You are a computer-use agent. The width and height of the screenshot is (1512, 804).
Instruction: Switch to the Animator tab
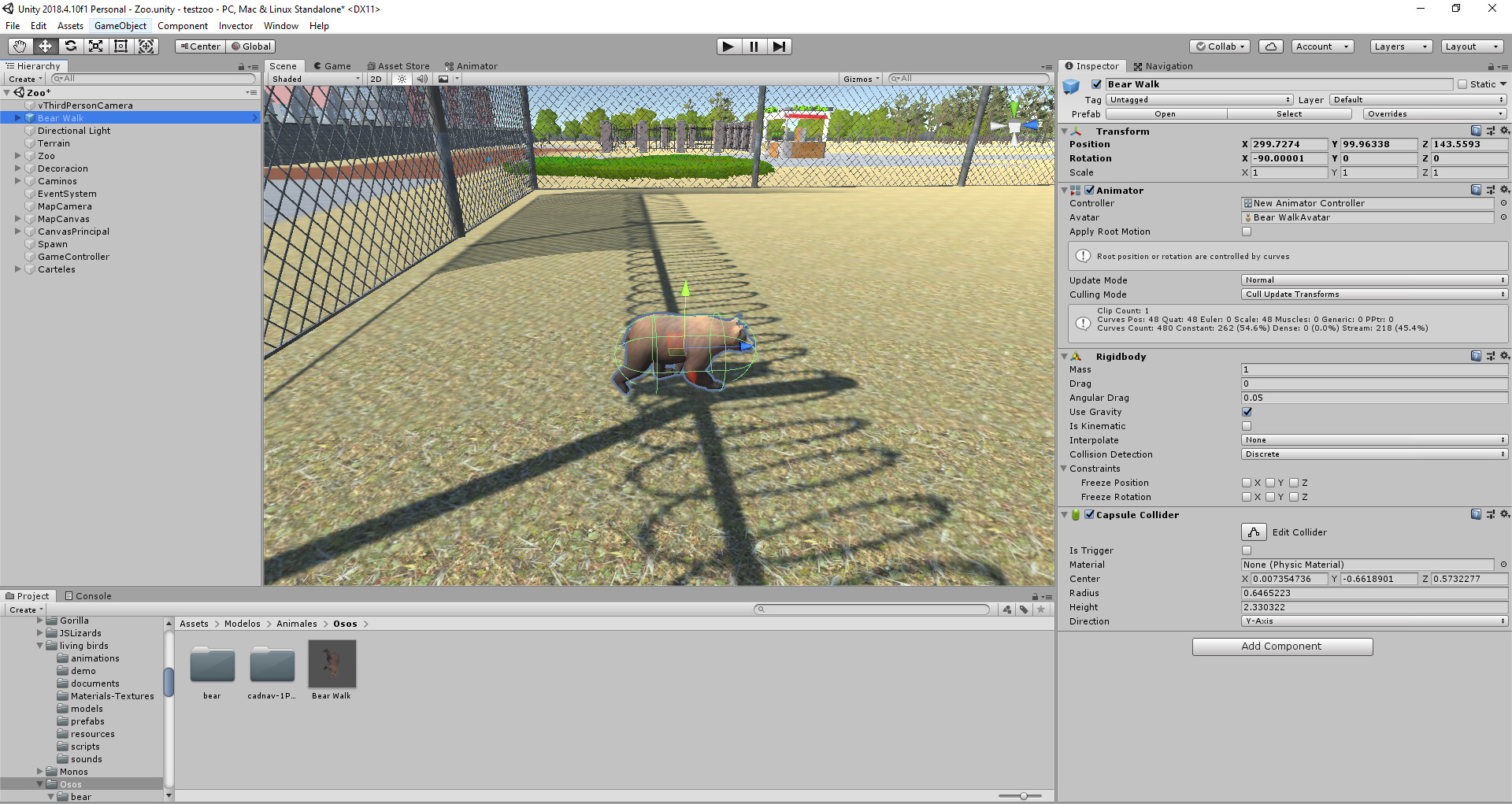[471, 66]
